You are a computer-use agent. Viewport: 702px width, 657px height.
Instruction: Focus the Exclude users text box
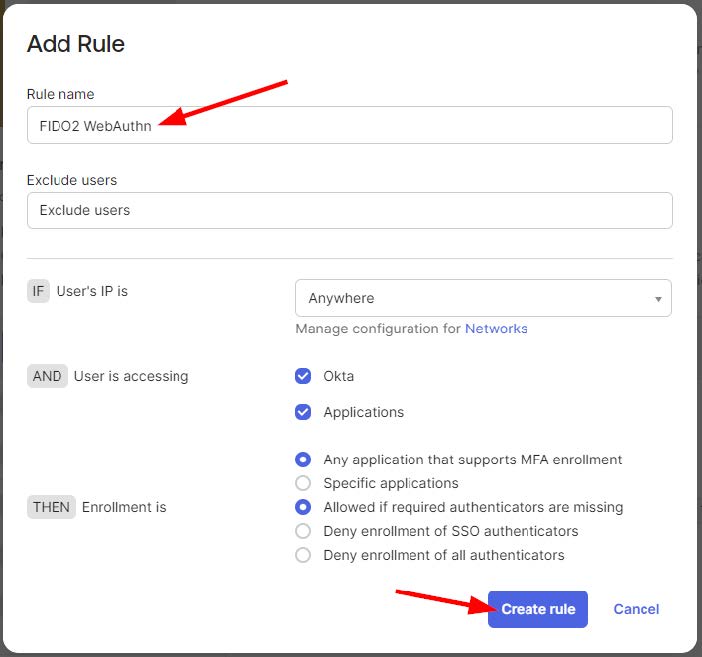point(349,210)
